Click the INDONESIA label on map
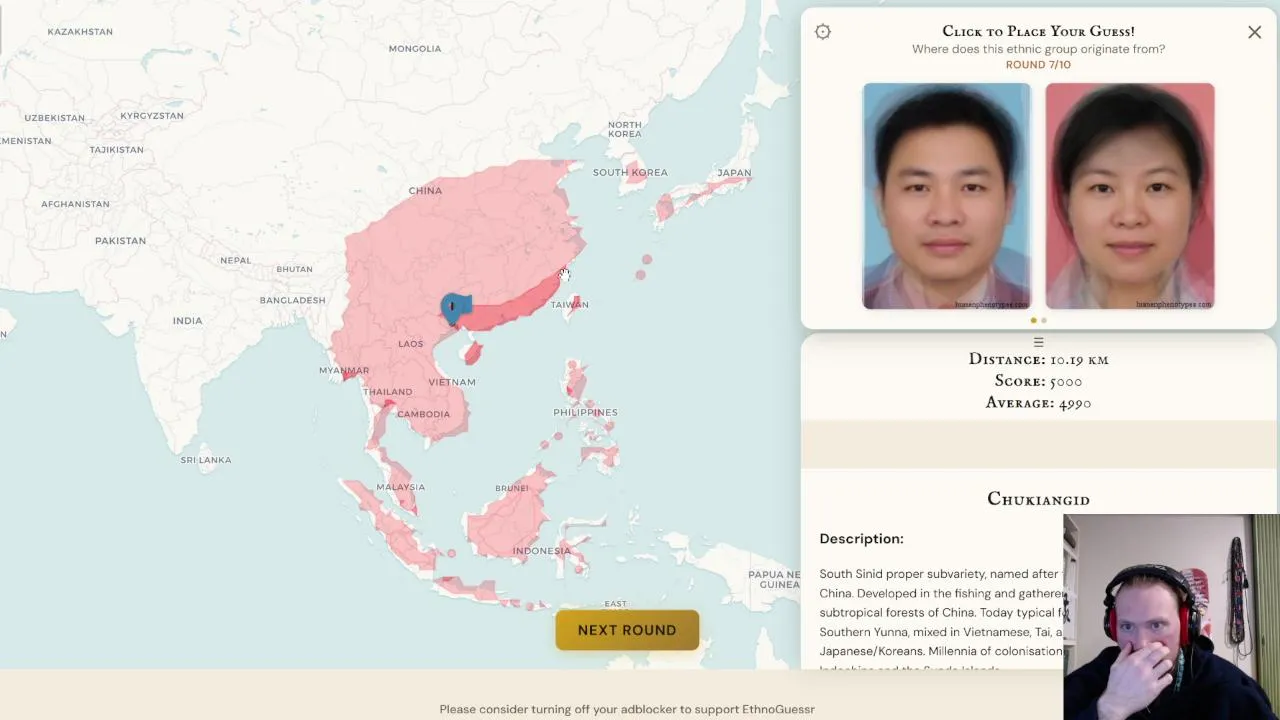1280x720 pixels. click(542, 551)
